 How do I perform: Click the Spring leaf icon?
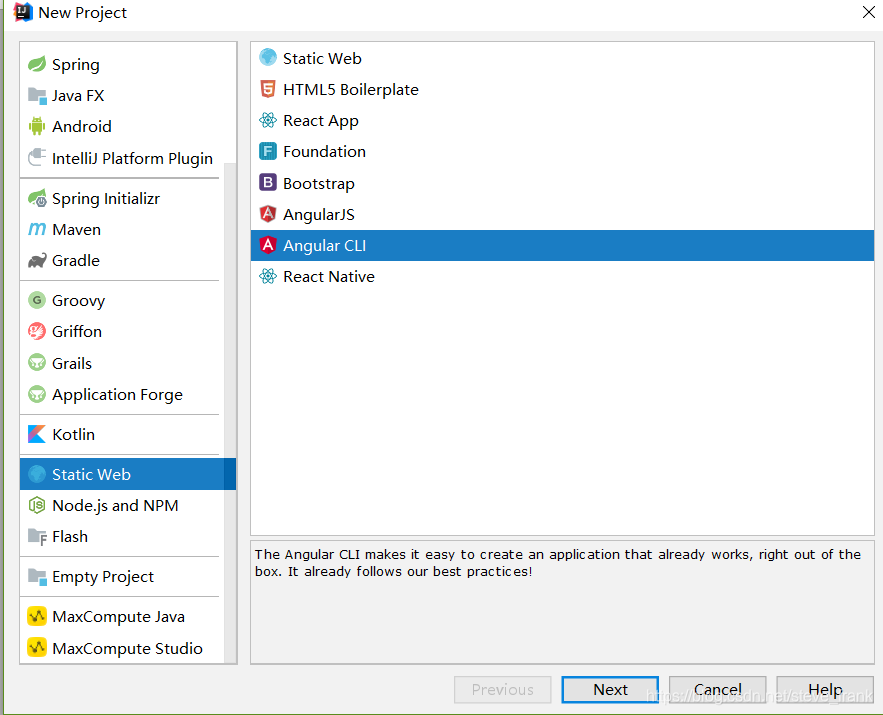37,64
